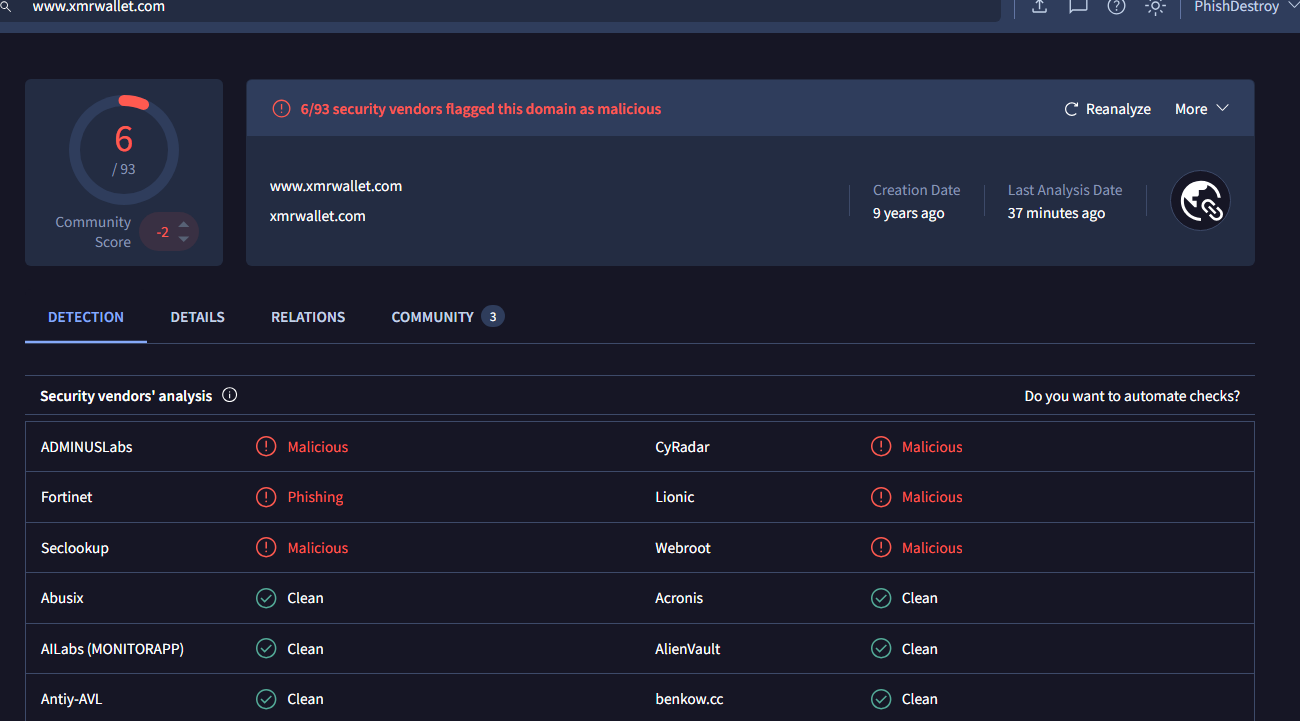
Task: Open the comments icon in the top bar
Action: 1077,7
